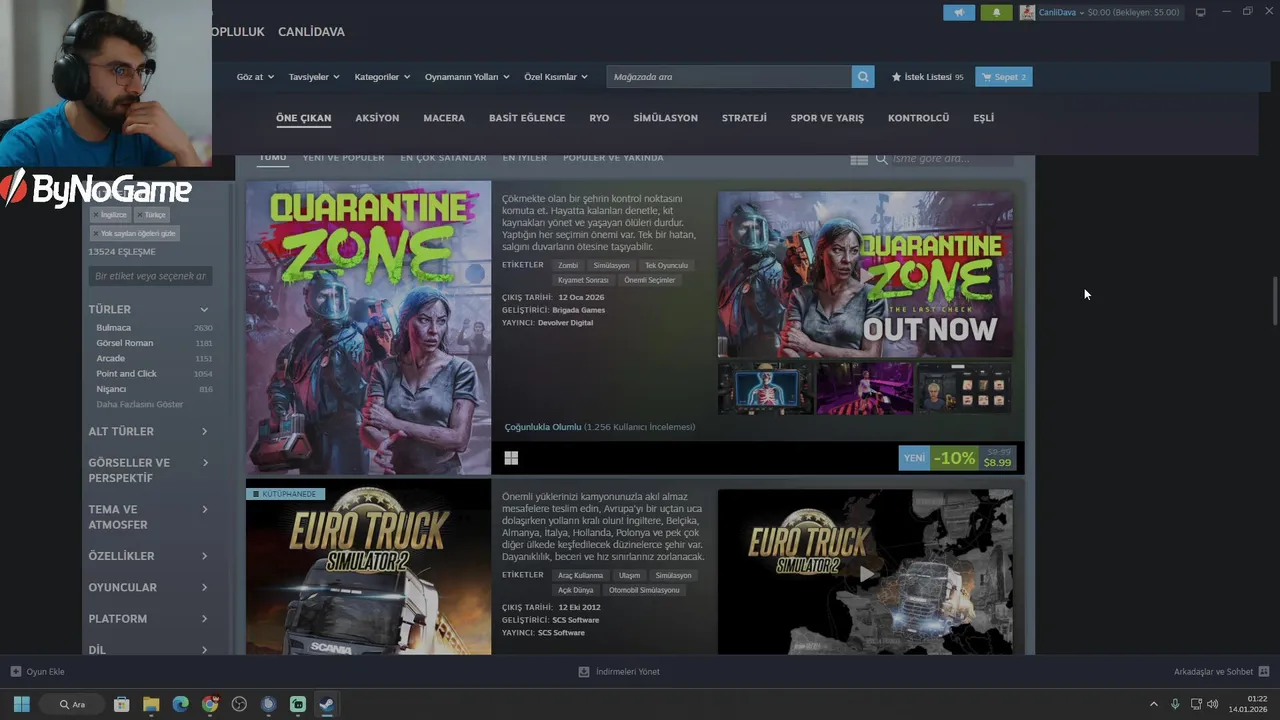Click Quarantine Zone -10% price button
Viewport: 1280px width, 720px height.
[x=957, y=458]
